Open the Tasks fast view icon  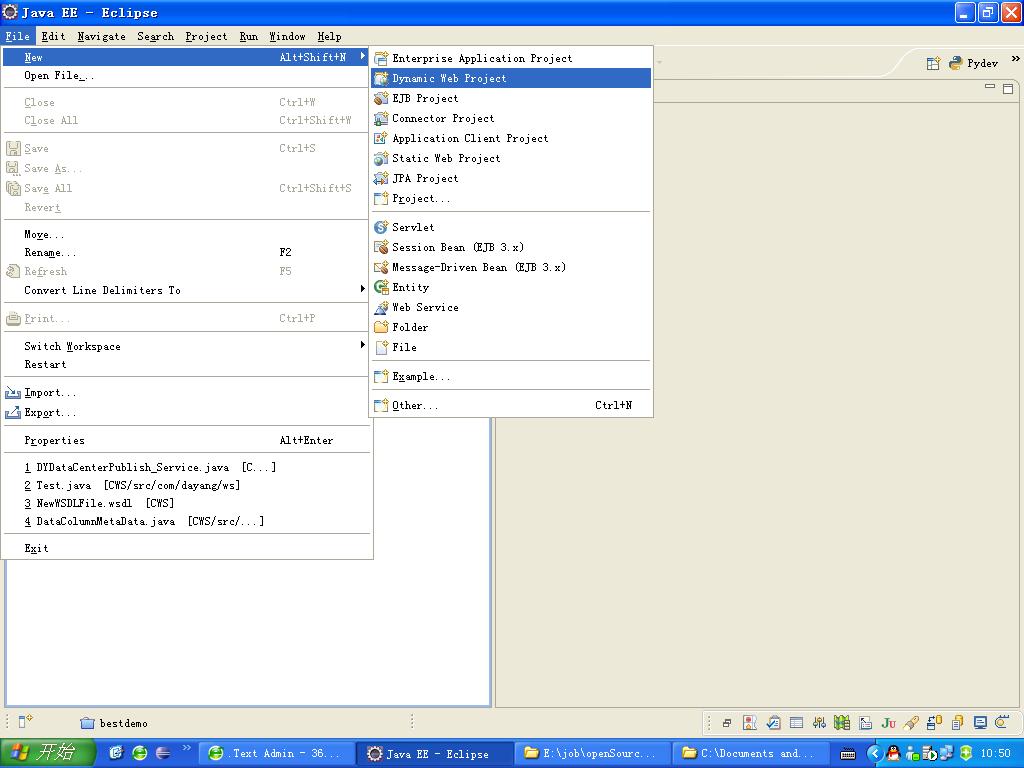coord(773,722)
